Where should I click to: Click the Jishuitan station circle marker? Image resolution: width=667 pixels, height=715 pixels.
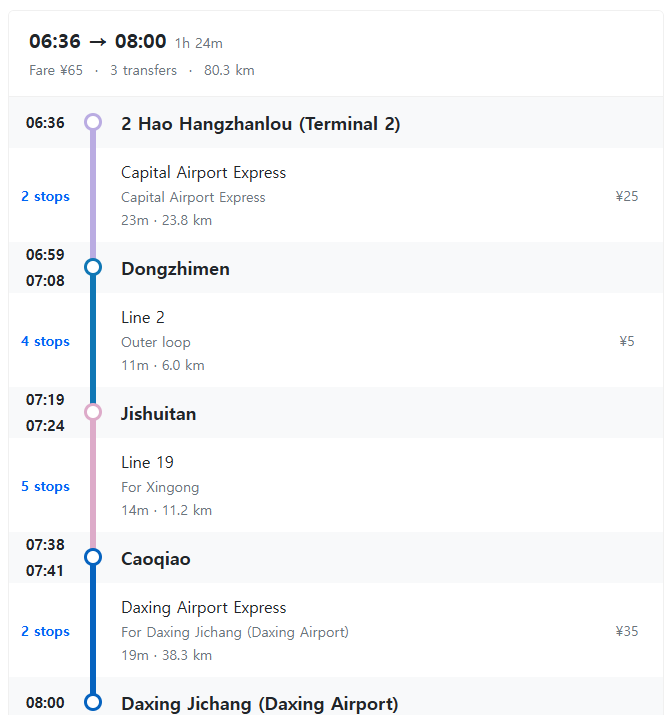[93, 412]
